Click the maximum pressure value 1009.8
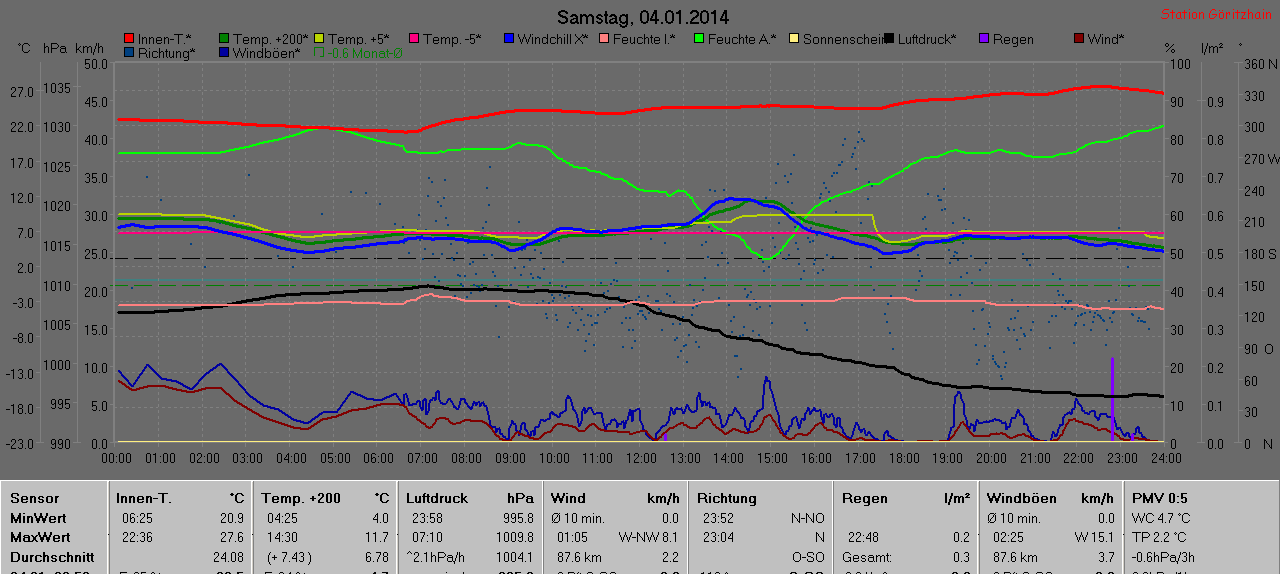The image size is (1280, 574). point(513,537)
